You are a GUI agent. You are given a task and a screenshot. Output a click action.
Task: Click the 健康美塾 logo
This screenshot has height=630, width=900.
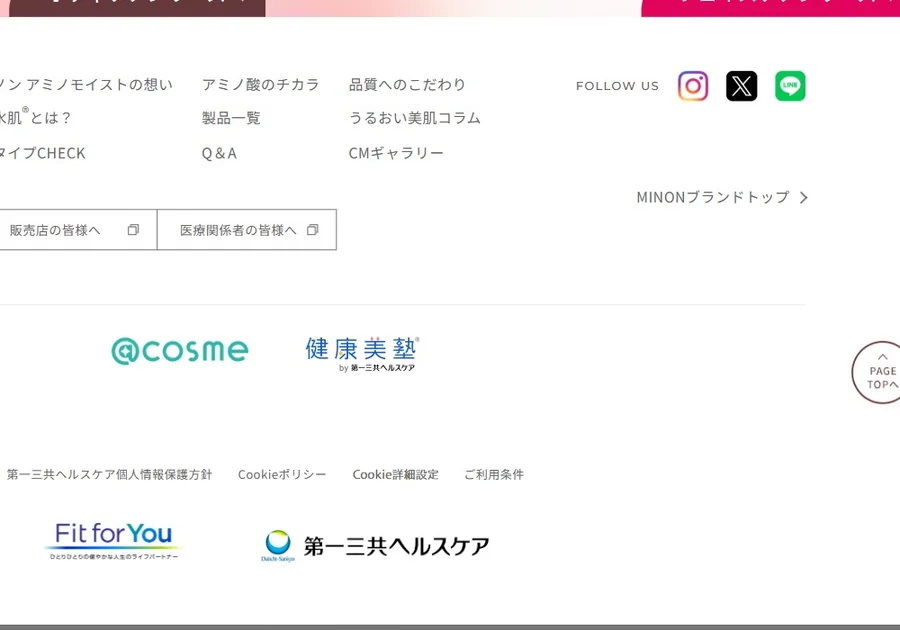click(362, 354)
